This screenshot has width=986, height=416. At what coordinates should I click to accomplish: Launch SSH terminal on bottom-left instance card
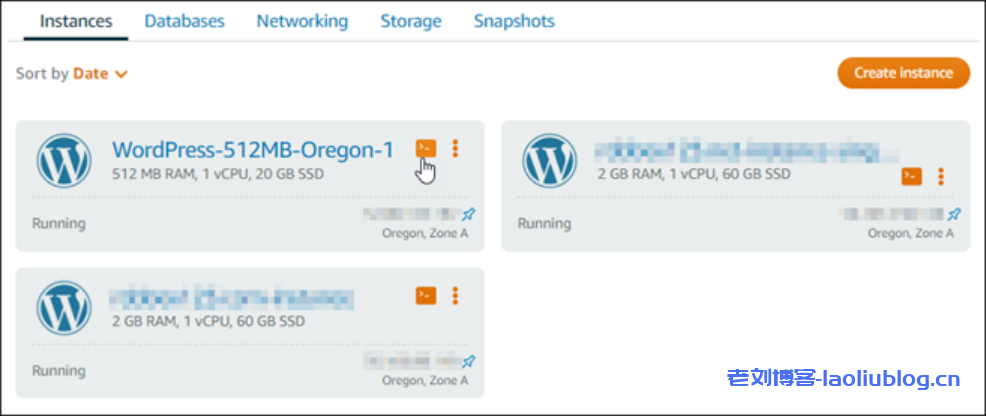426,295
